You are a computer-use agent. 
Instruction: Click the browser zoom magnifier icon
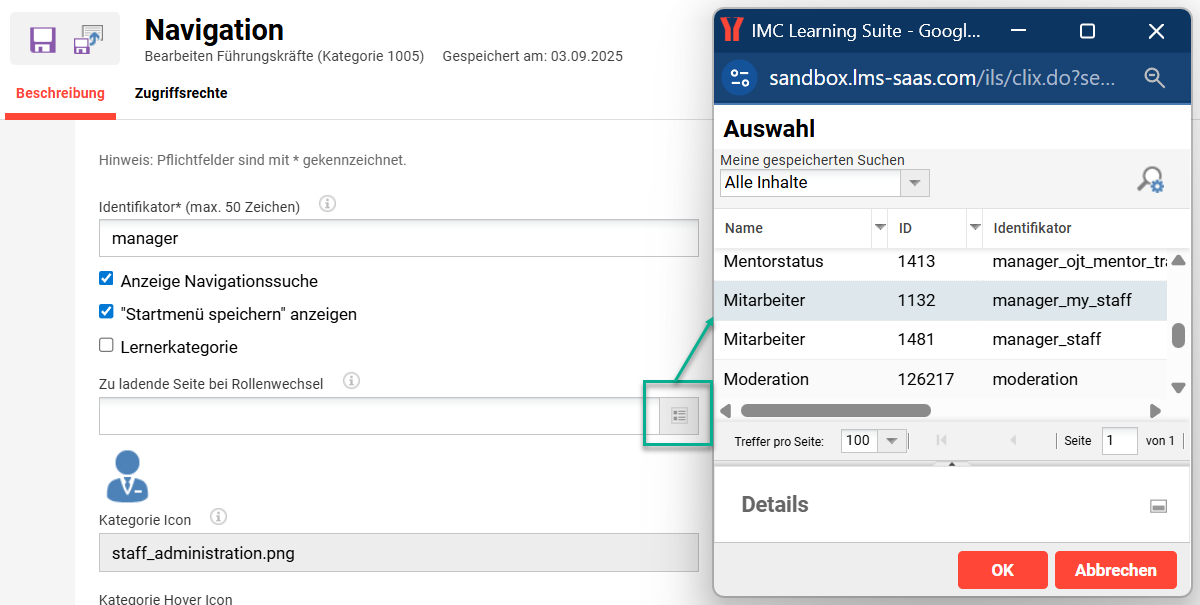tap(1155, 78)
